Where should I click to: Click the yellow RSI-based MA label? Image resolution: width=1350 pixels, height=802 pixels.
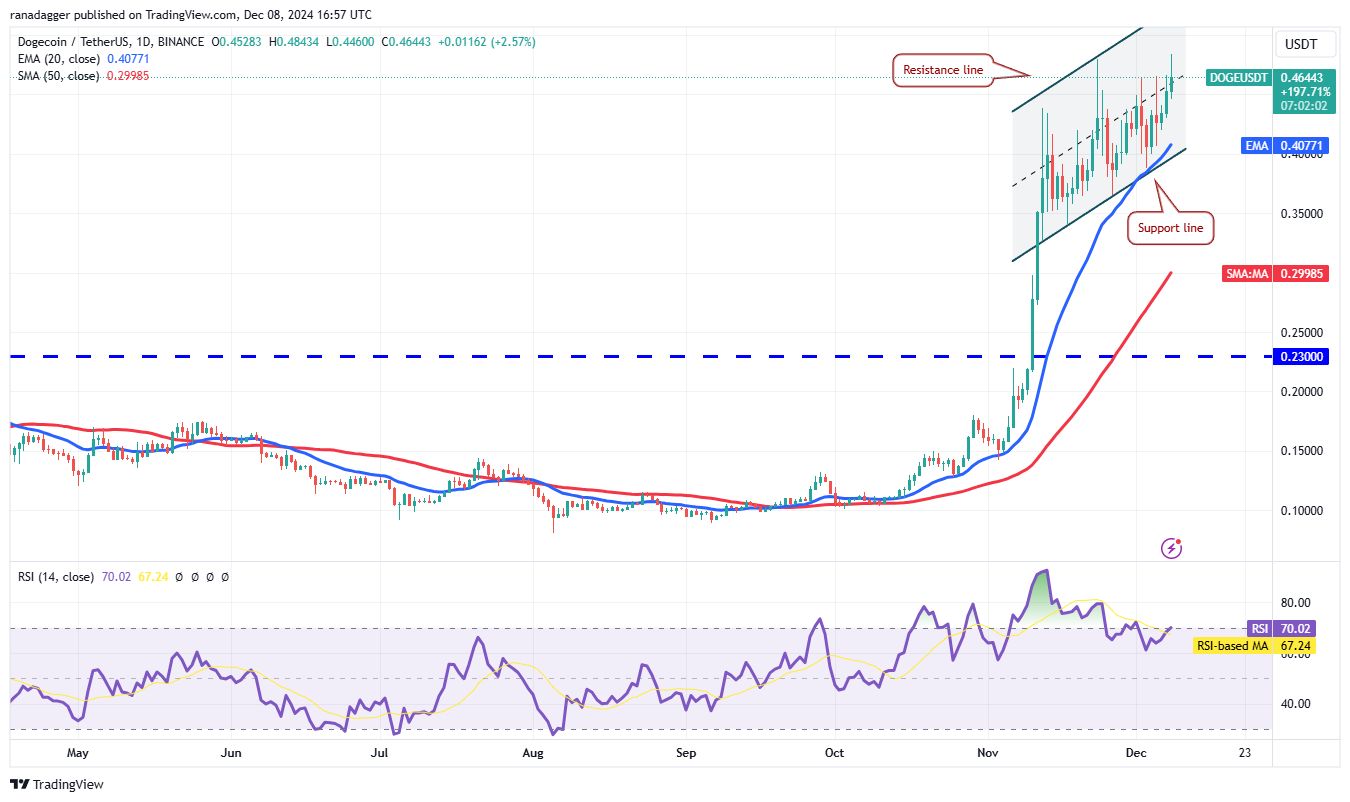point(1231,646)
